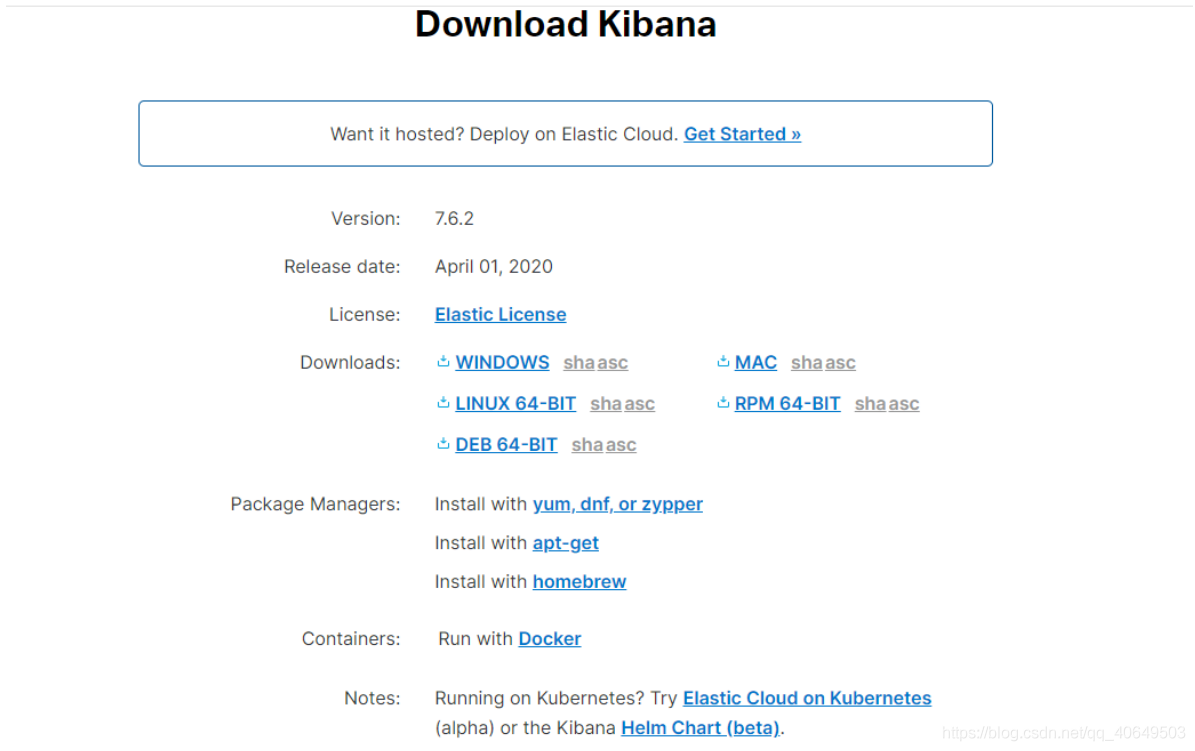Click the download icon beside MAC

click(723, 362)
